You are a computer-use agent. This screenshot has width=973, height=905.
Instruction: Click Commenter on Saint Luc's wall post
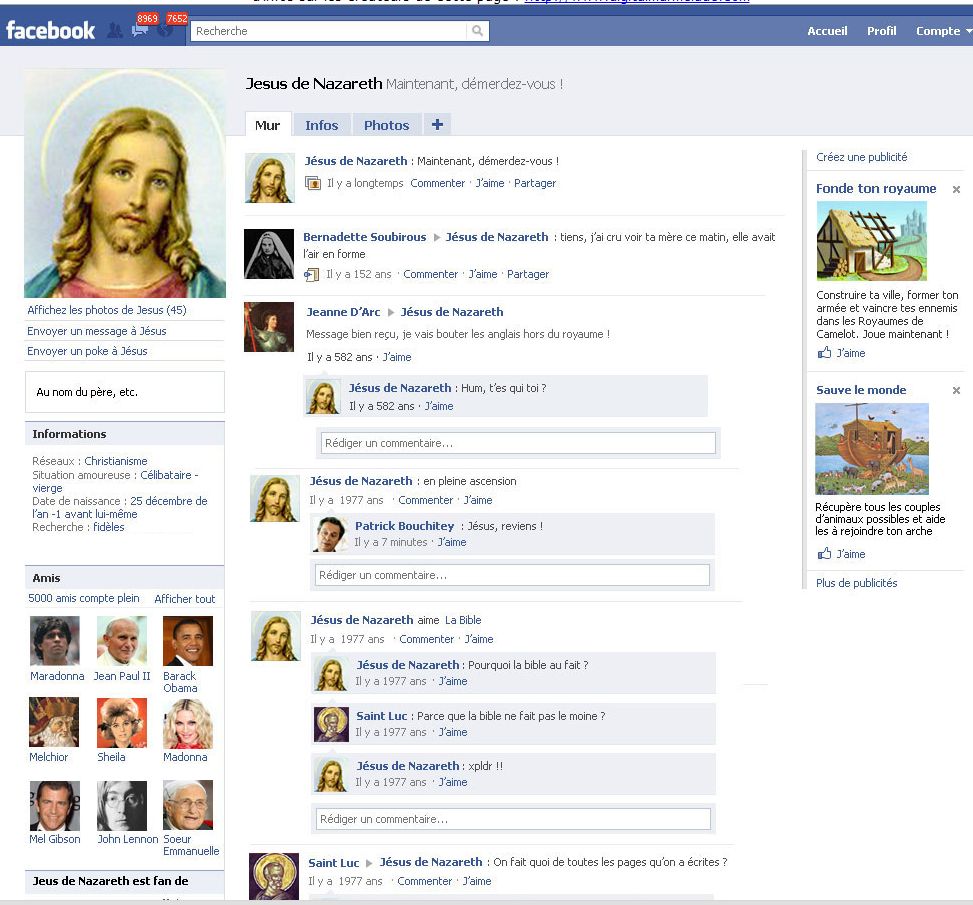pos(424,881)
